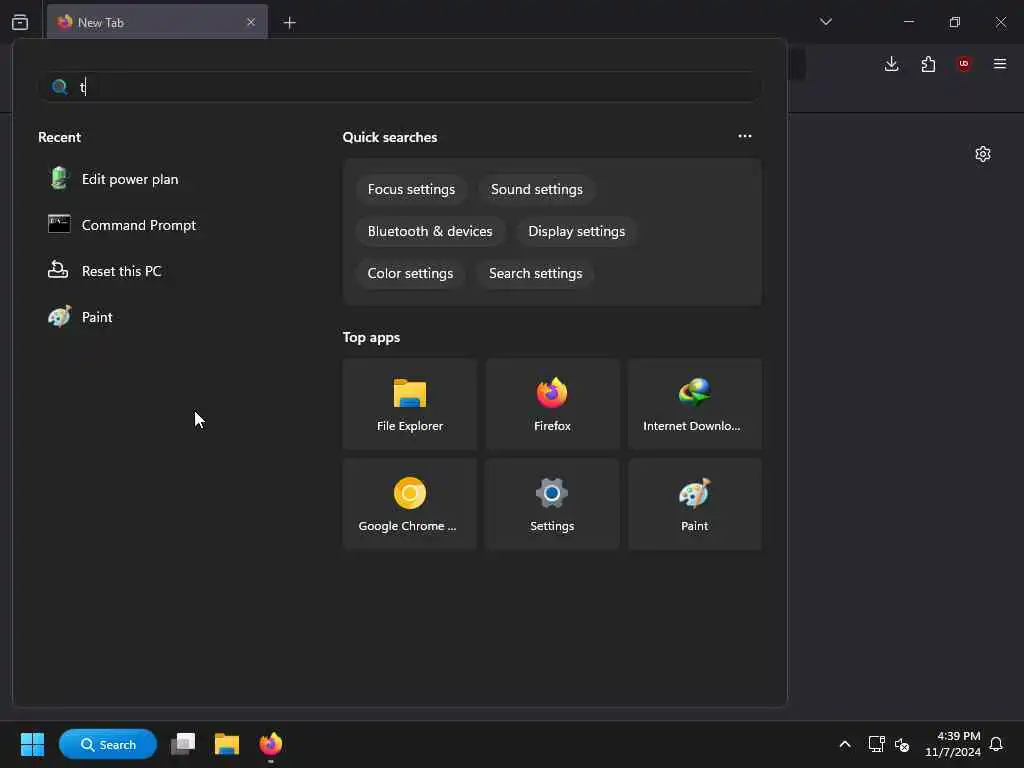Select Search settings quick search

coord(536,273)
